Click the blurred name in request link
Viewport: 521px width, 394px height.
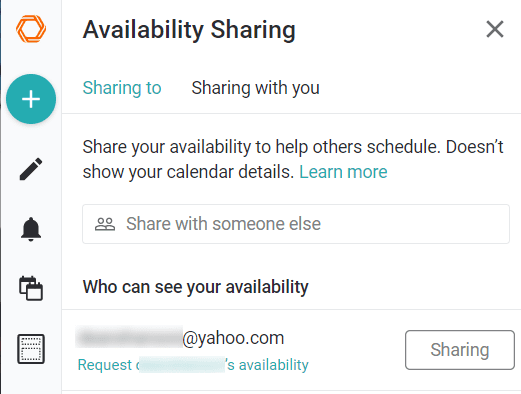pos(182,364)
